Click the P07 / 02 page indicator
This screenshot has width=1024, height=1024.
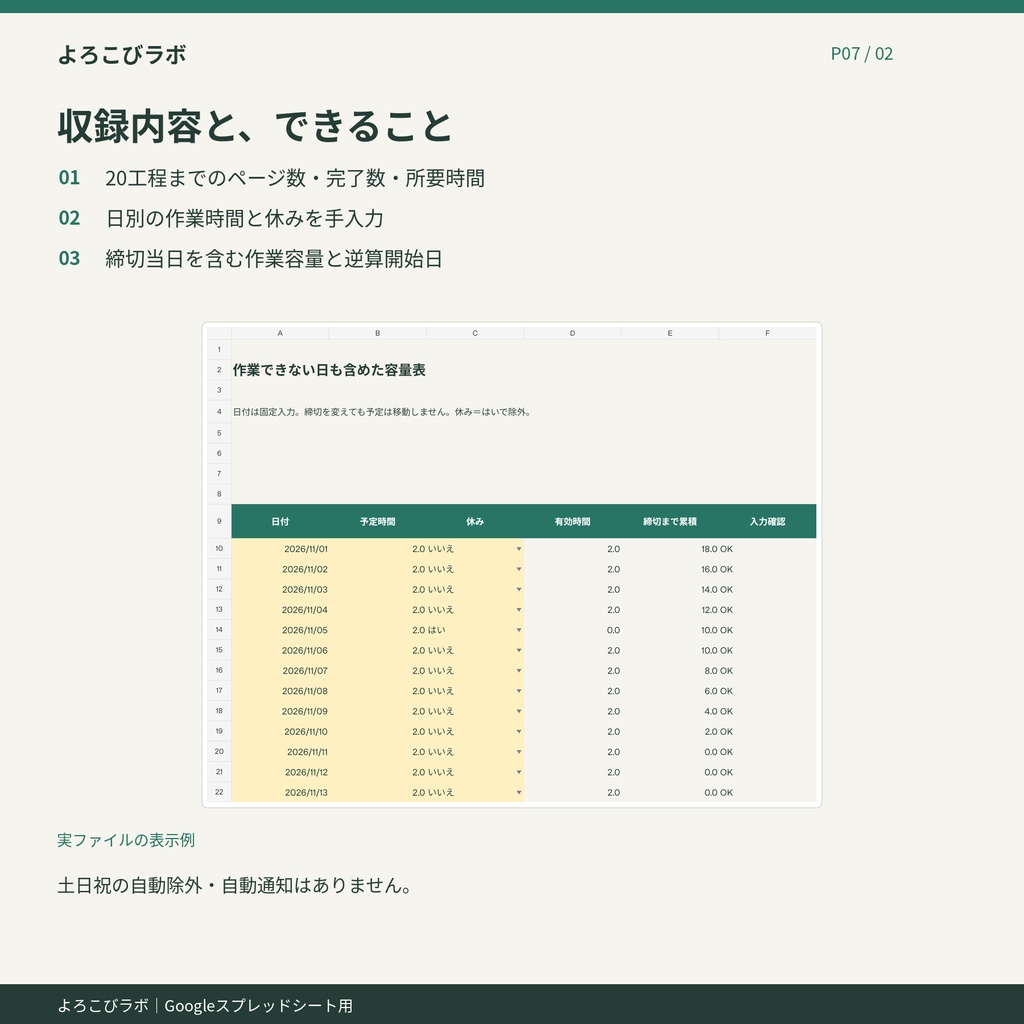point(861,54)
